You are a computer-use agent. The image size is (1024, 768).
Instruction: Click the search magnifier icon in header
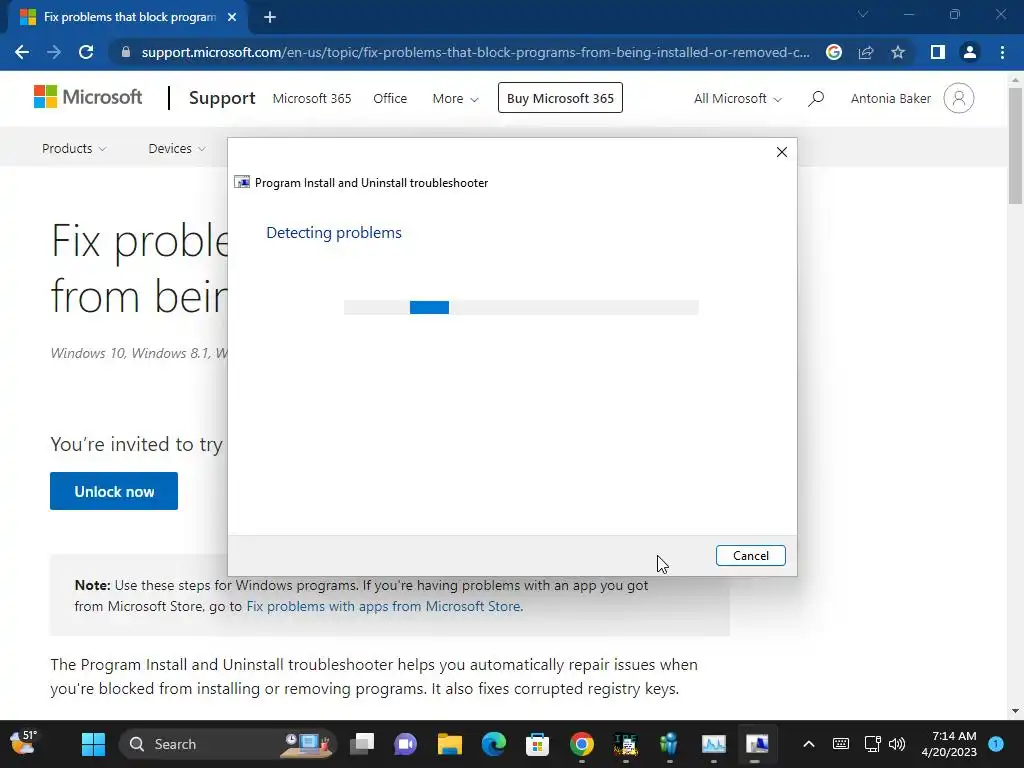(x=816, y=99)
